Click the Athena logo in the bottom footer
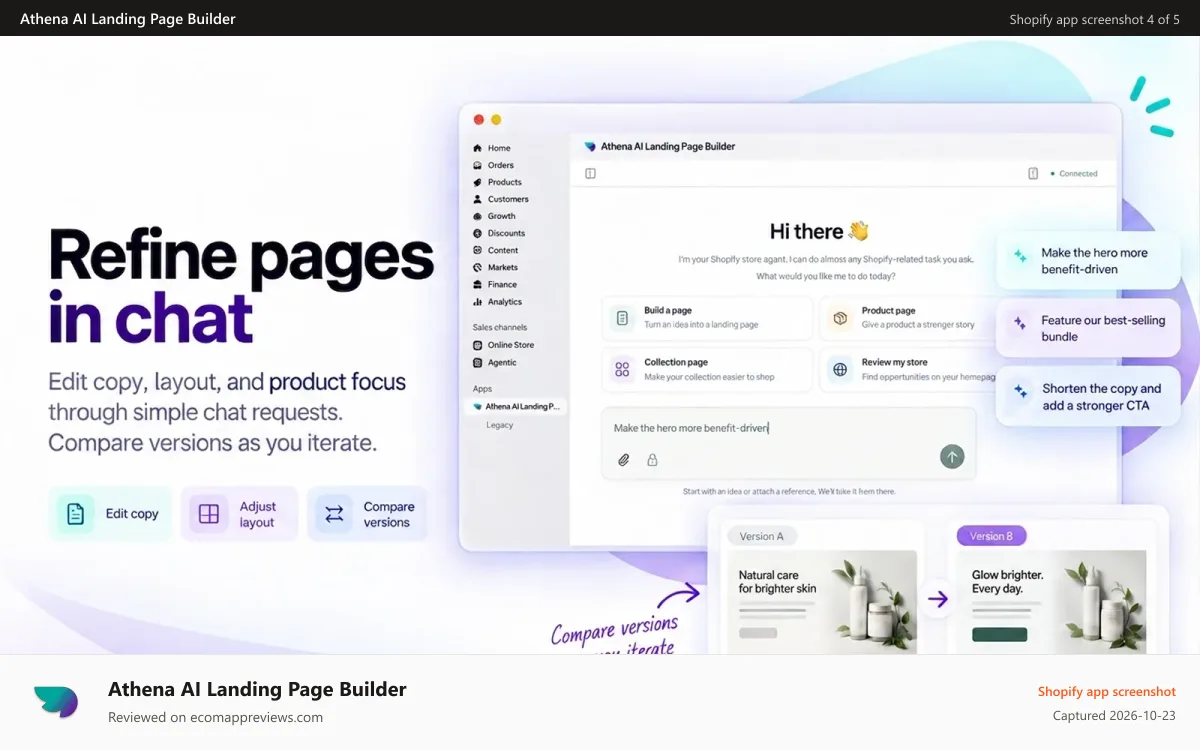Viewport: 1200px width, 750px height. [x=56, y=701]
